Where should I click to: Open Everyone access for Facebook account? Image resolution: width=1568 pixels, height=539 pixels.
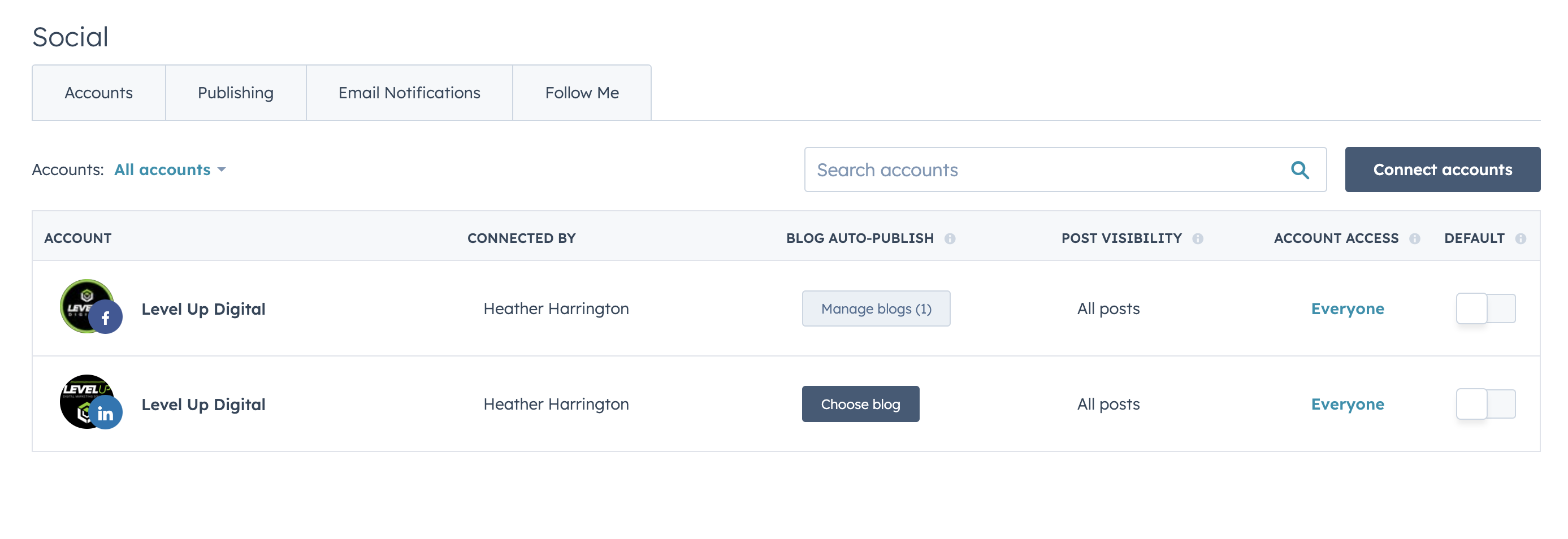(1347, 308)
